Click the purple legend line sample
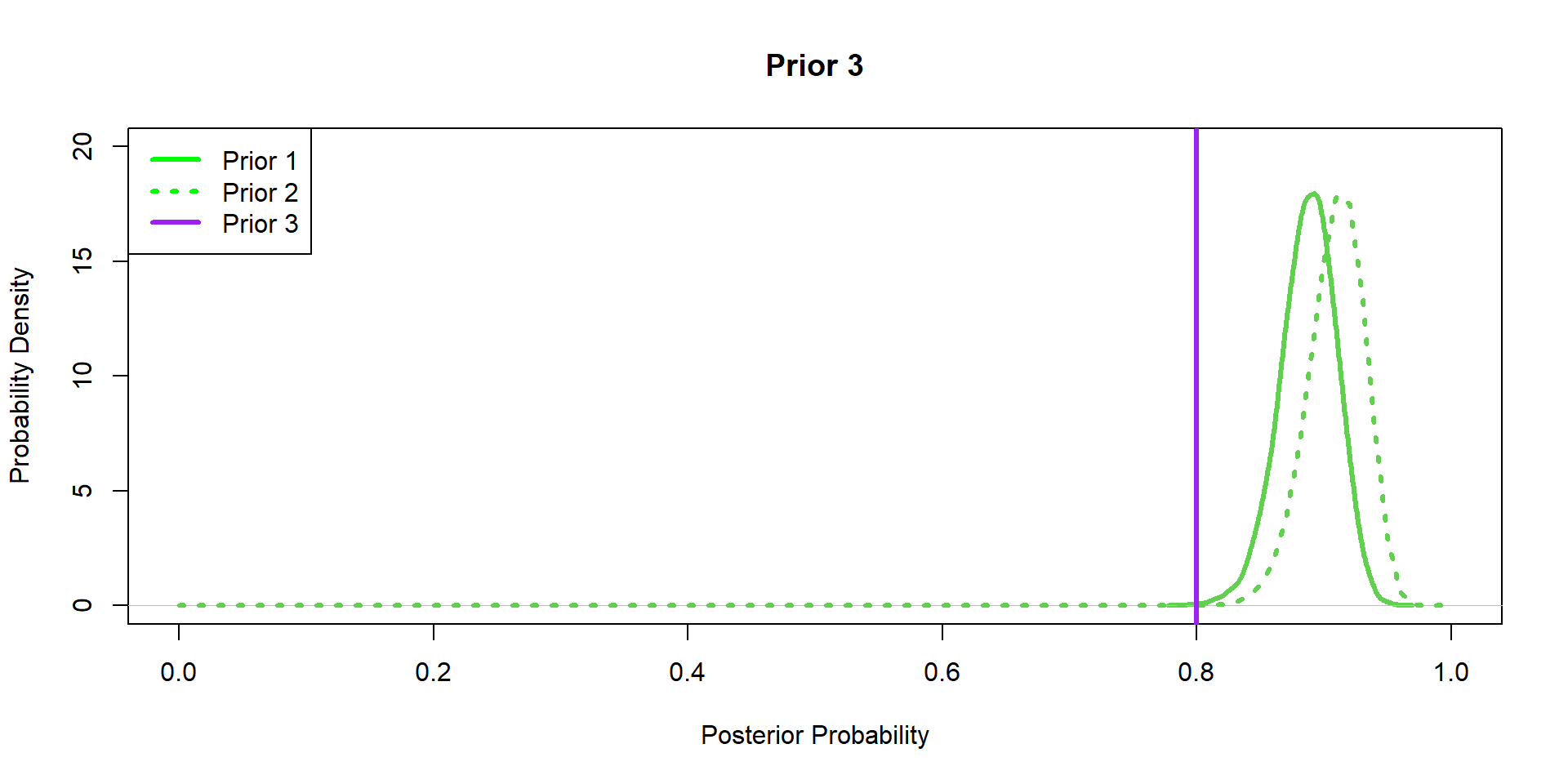Viewport: 1568px width, 784px height. coord(175,222)
